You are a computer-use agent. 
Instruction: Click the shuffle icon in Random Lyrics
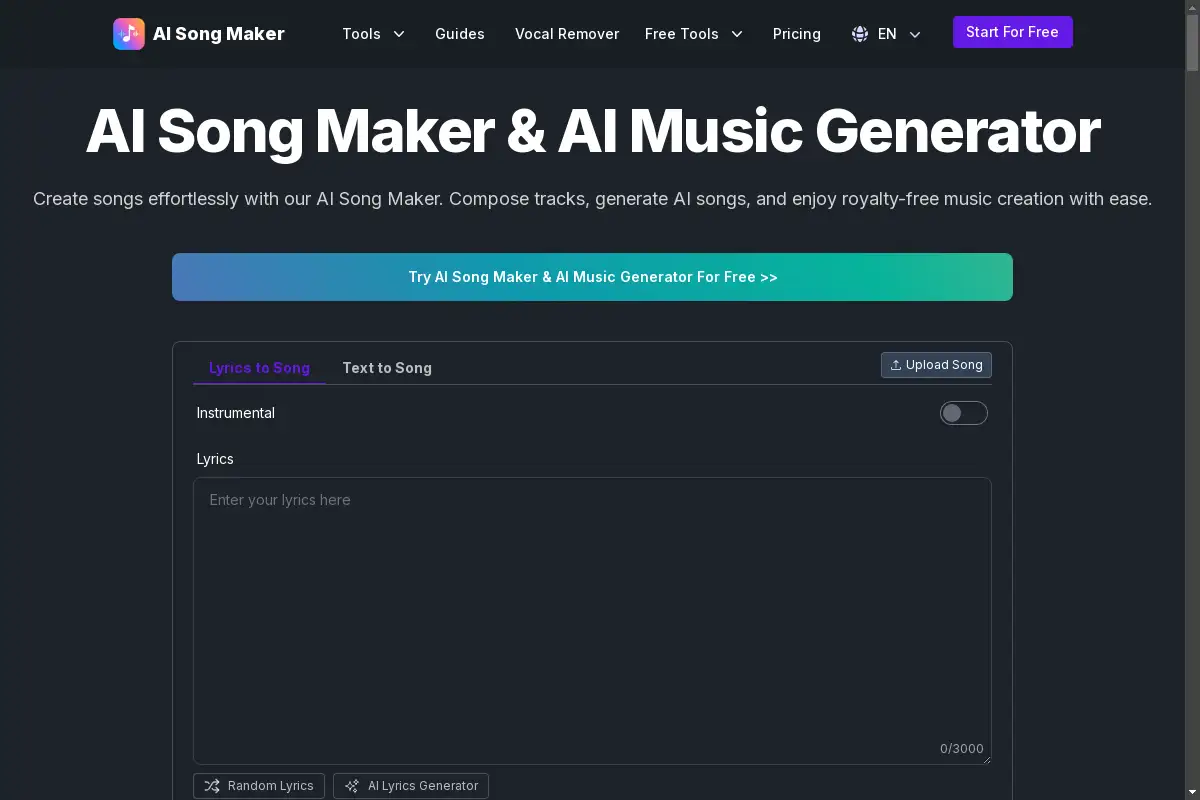pos(212,786)
